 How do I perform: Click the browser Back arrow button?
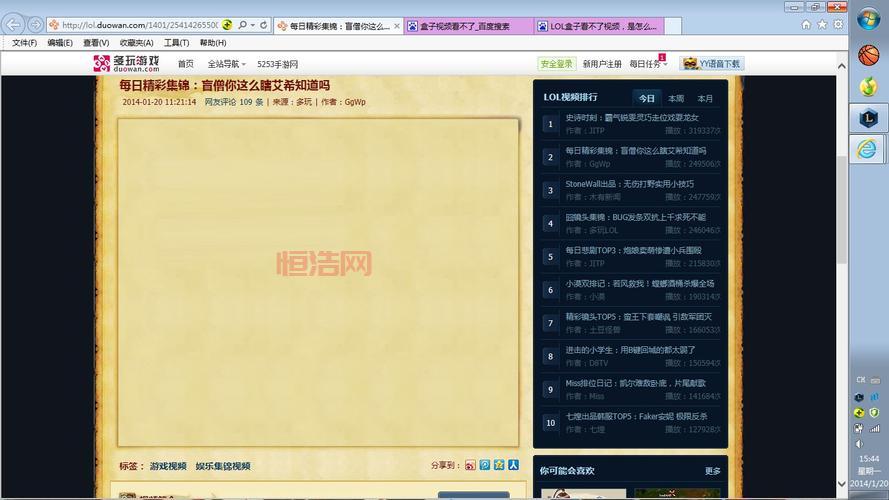tap(14, 24)
